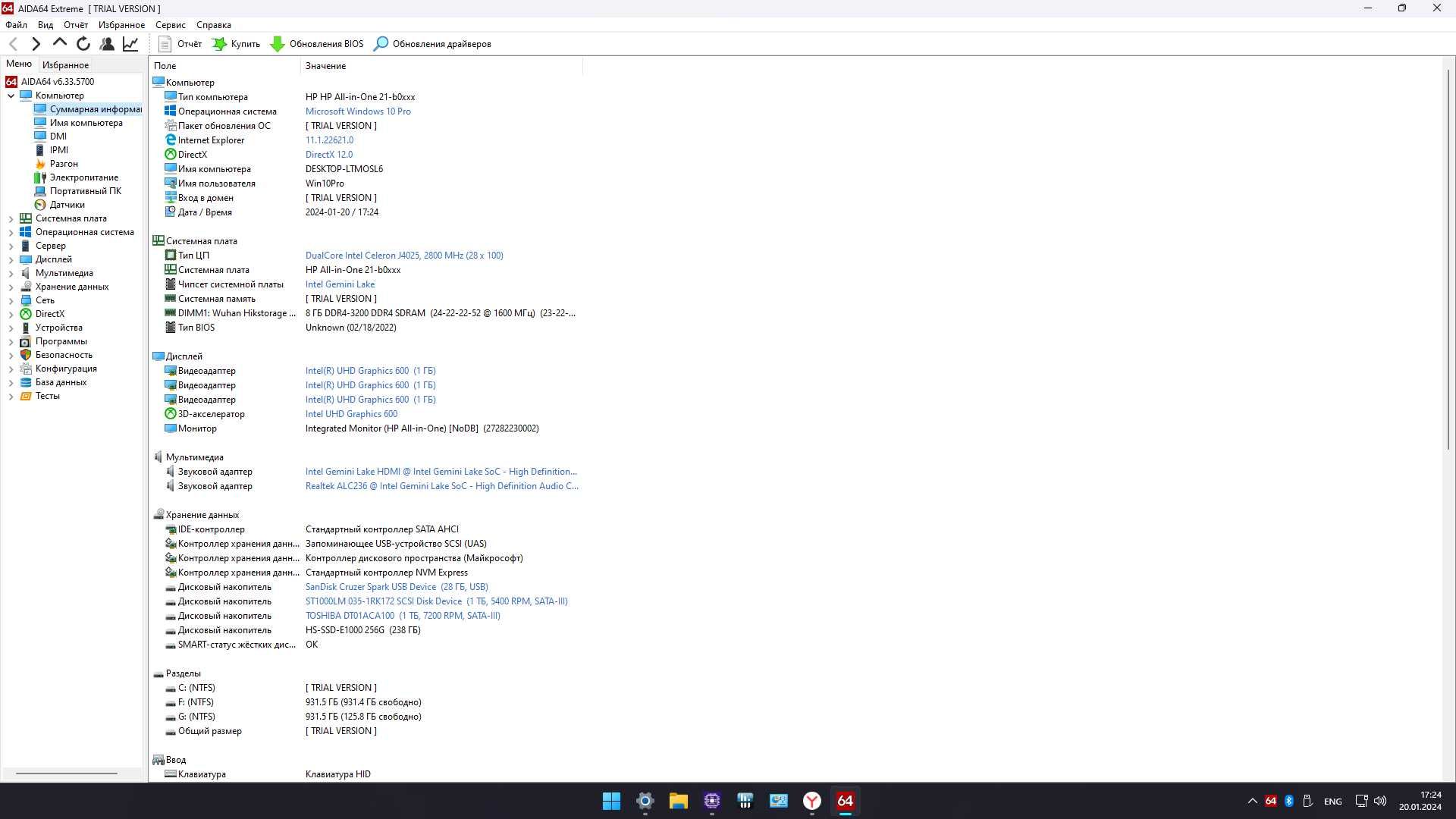This screenshot has width=1456, height=819.
Task: Switch to the Меню sidebar tab
Action: click(x=19, y=64)
